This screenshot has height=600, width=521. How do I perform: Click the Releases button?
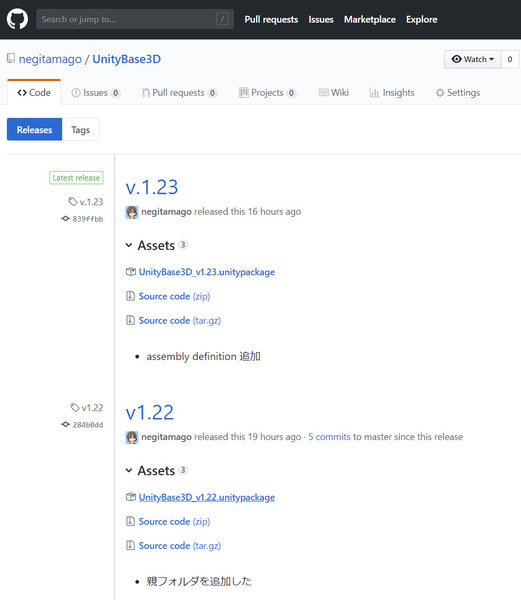click(34, 129)
